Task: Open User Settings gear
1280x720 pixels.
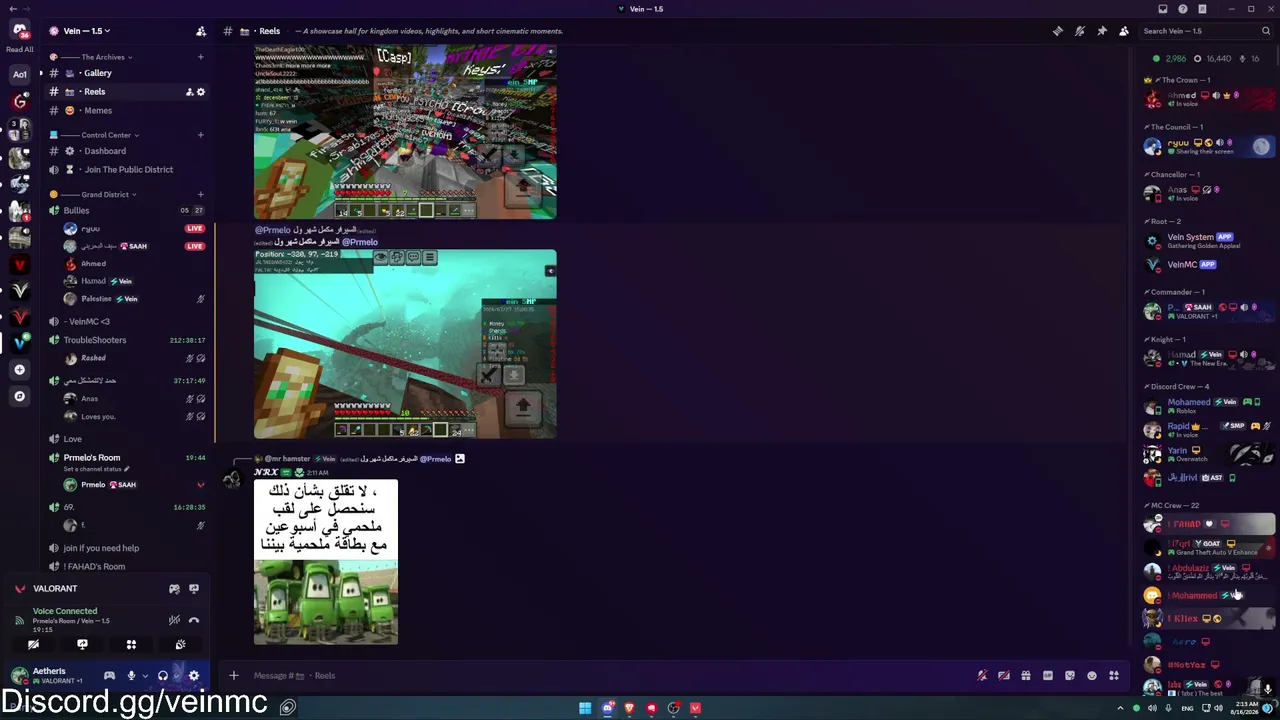Action: (194, 676)
